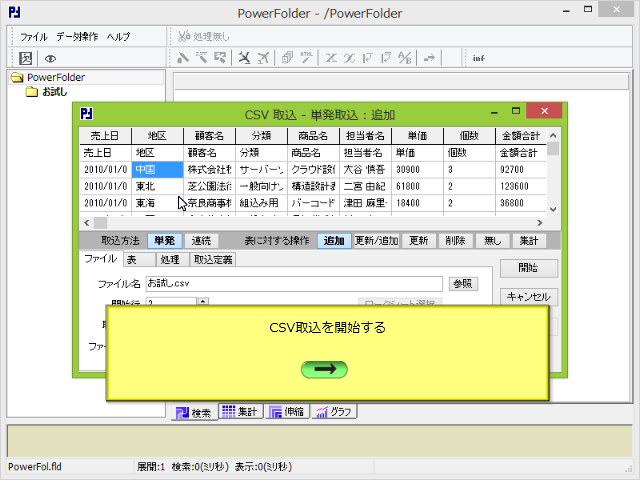
Task: Select 削除 table operation
Action: pos(456,241)
